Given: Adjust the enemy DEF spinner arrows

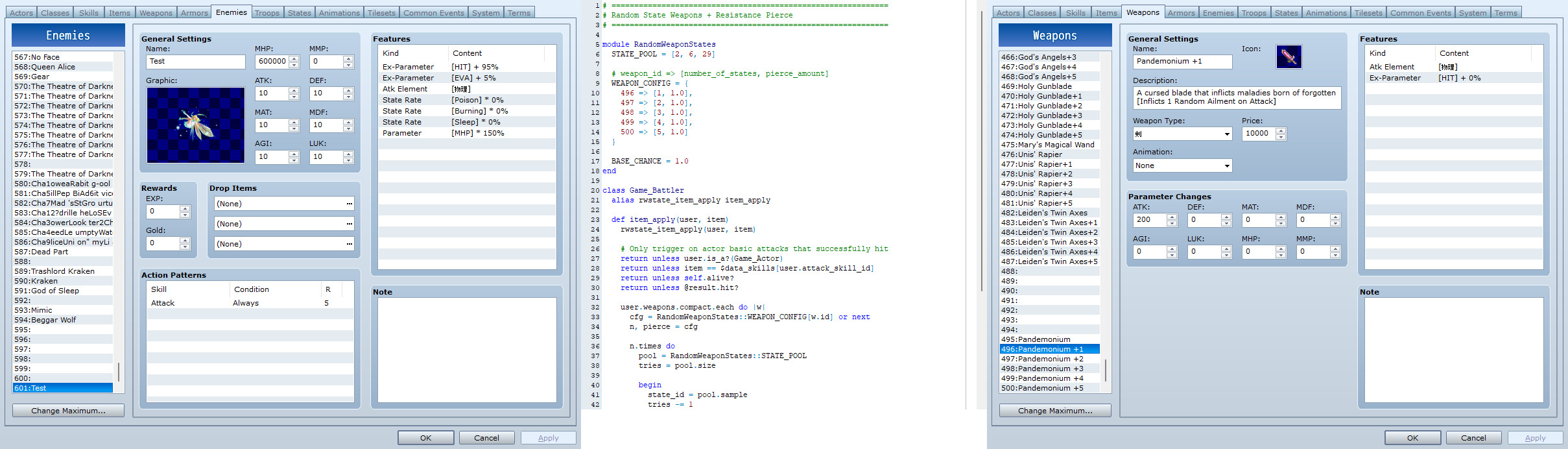Looking at the screenshot, I should [348, 93].
